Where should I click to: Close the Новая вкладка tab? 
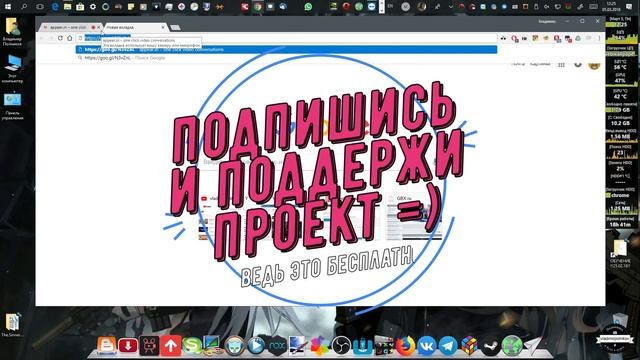coord(163,27)
